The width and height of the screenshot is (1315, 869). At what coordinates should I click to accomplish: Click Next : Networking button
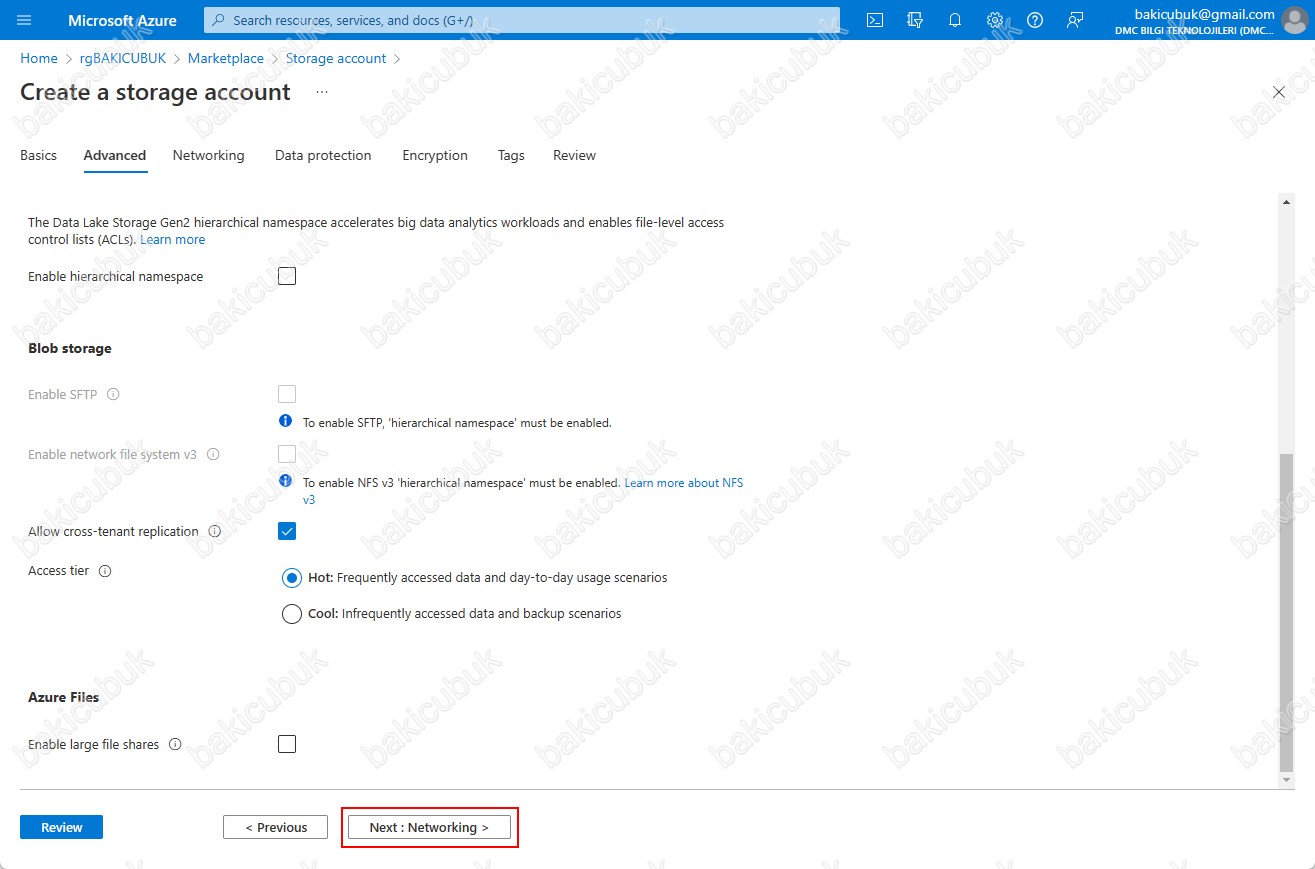[429, 827]
